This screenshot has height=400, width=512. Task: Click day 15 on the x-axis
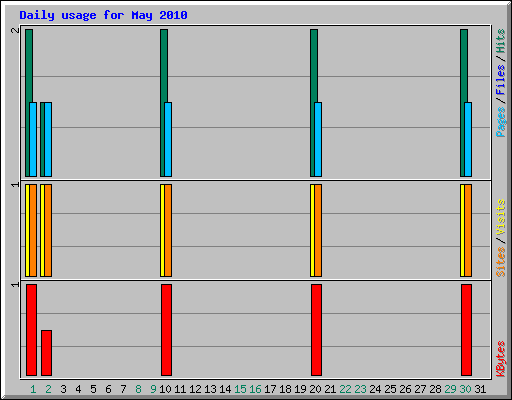coord(240,389)
